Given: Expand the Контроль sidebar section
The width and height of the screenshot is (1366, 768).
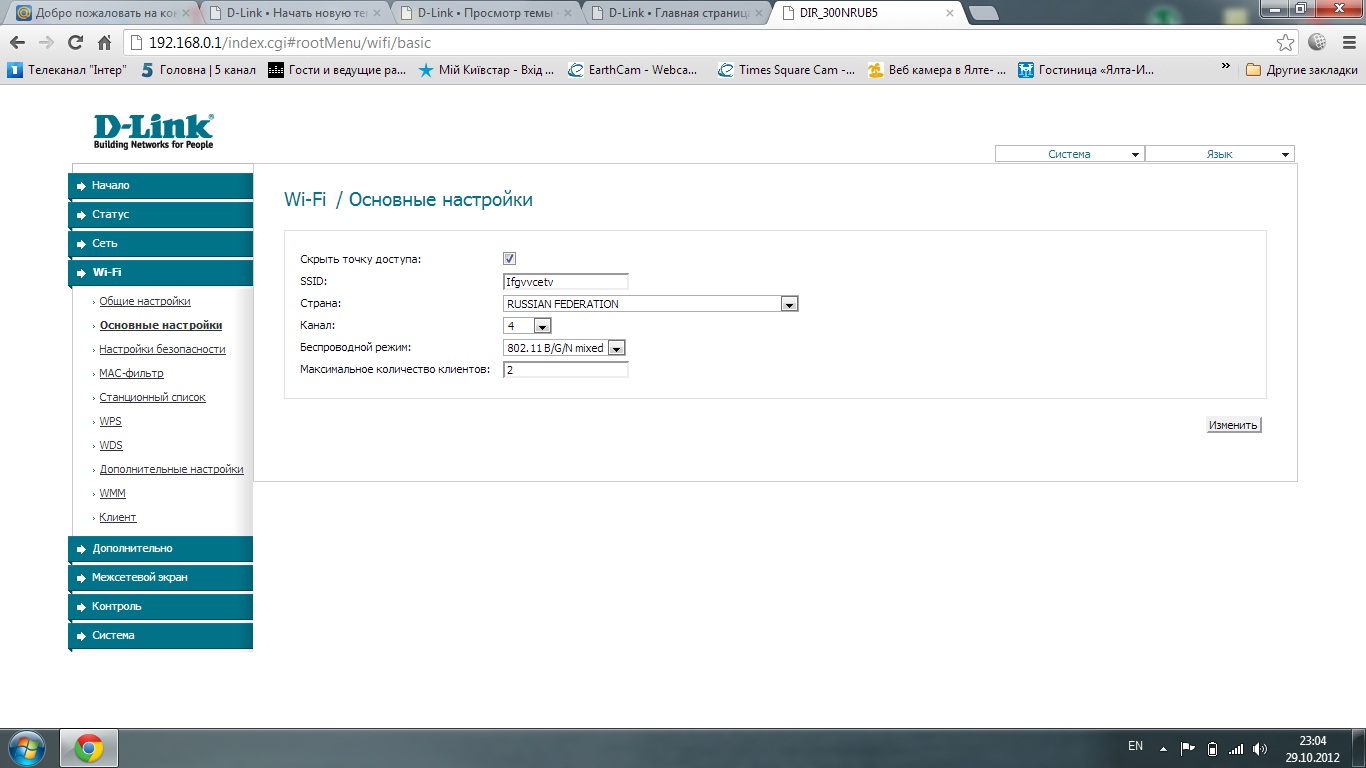Looking at the screenshot, I should (161, 607).
